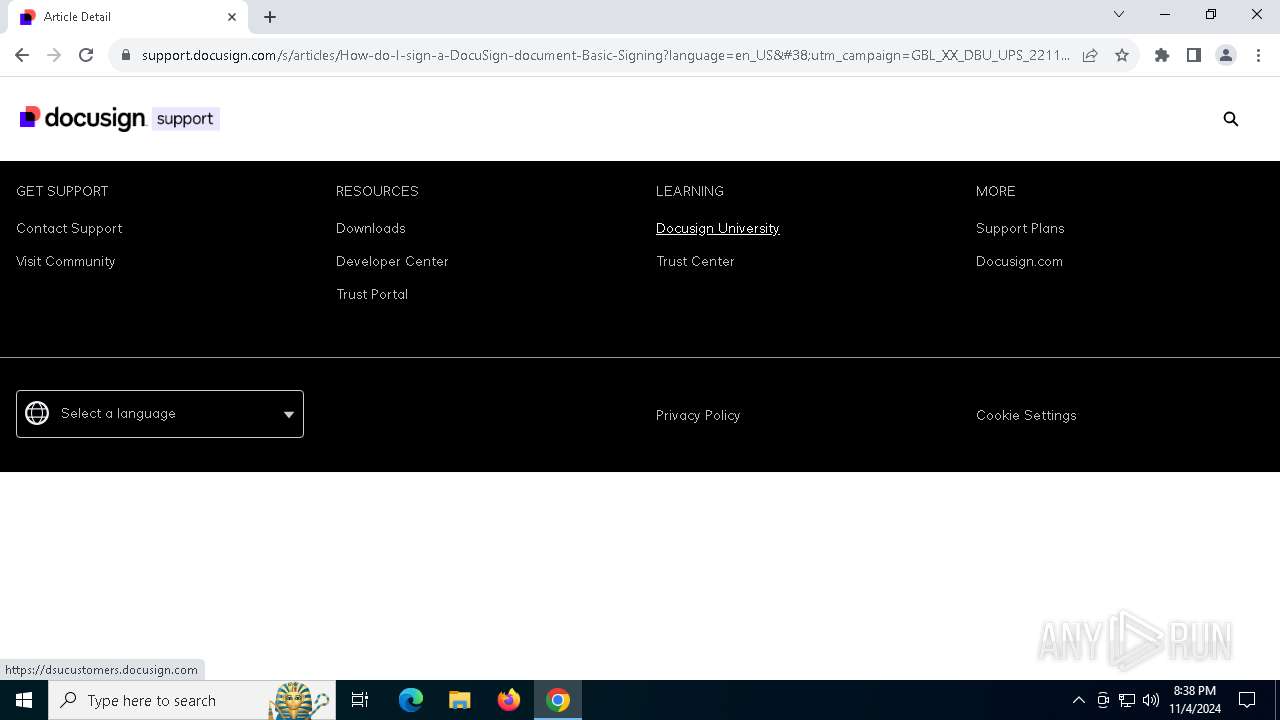
Task: Open the Docusign support search icon
Action: click(x=1231, y=119)
